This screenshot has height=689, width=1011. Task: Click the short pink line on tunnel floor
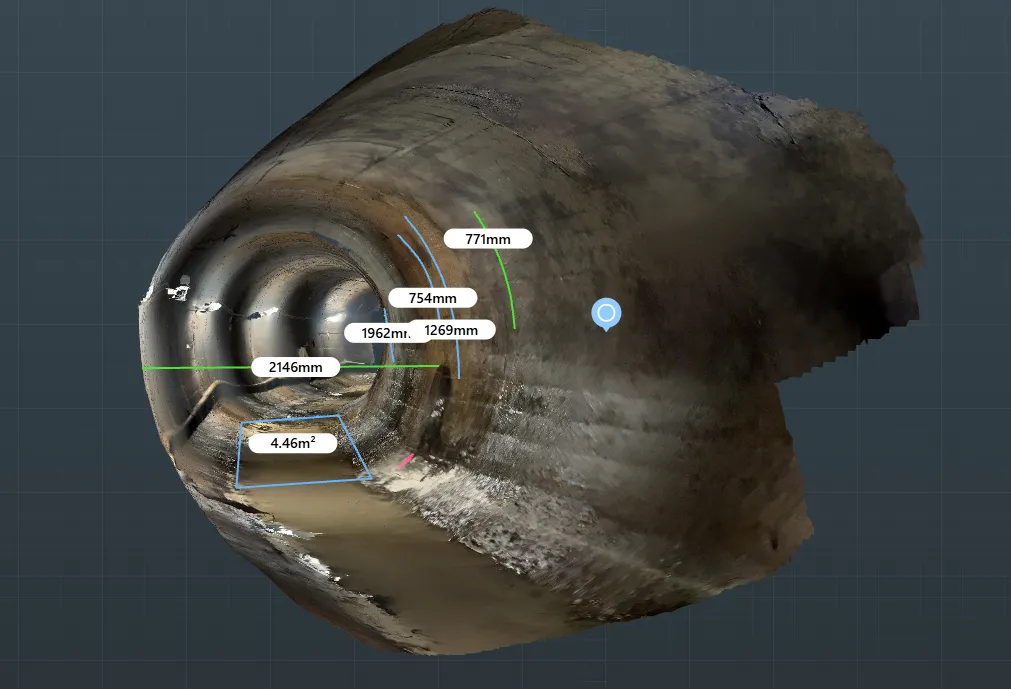click(x=406, y=460)
